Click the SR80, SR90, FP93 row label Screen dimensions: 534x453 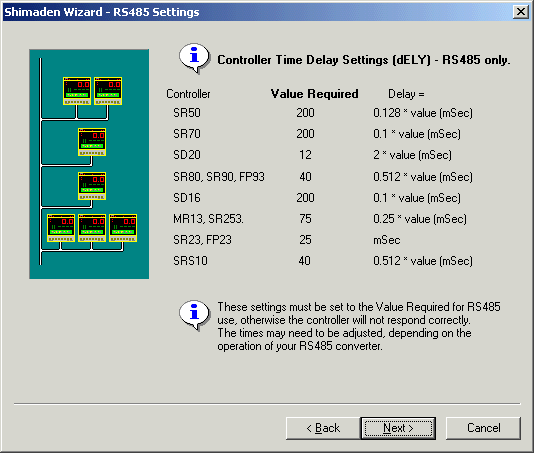coord(219,177)
